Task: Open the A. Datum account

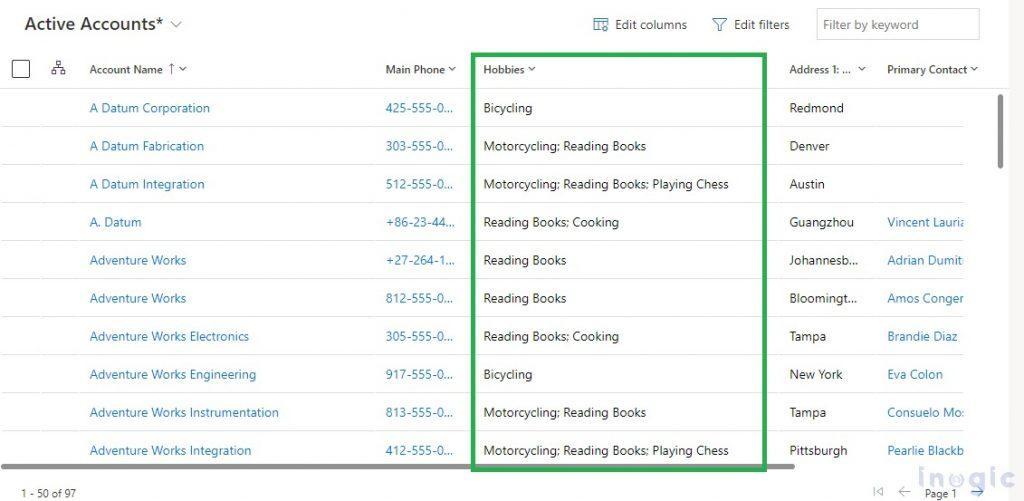Action: pyautogui.click(x=116, y=222)
